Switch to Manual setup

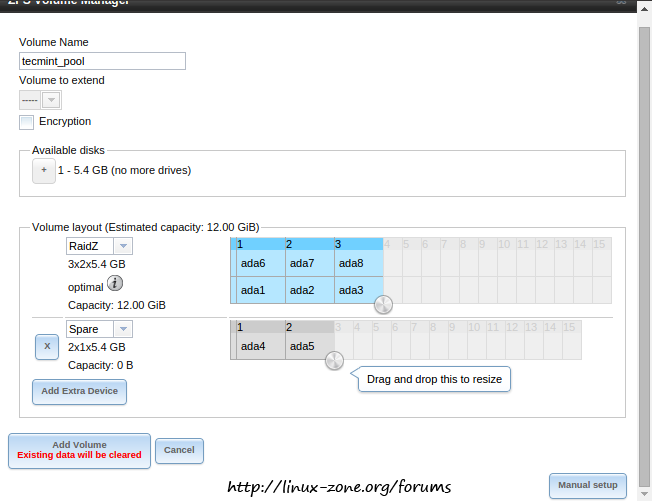(x=587, y=485)
